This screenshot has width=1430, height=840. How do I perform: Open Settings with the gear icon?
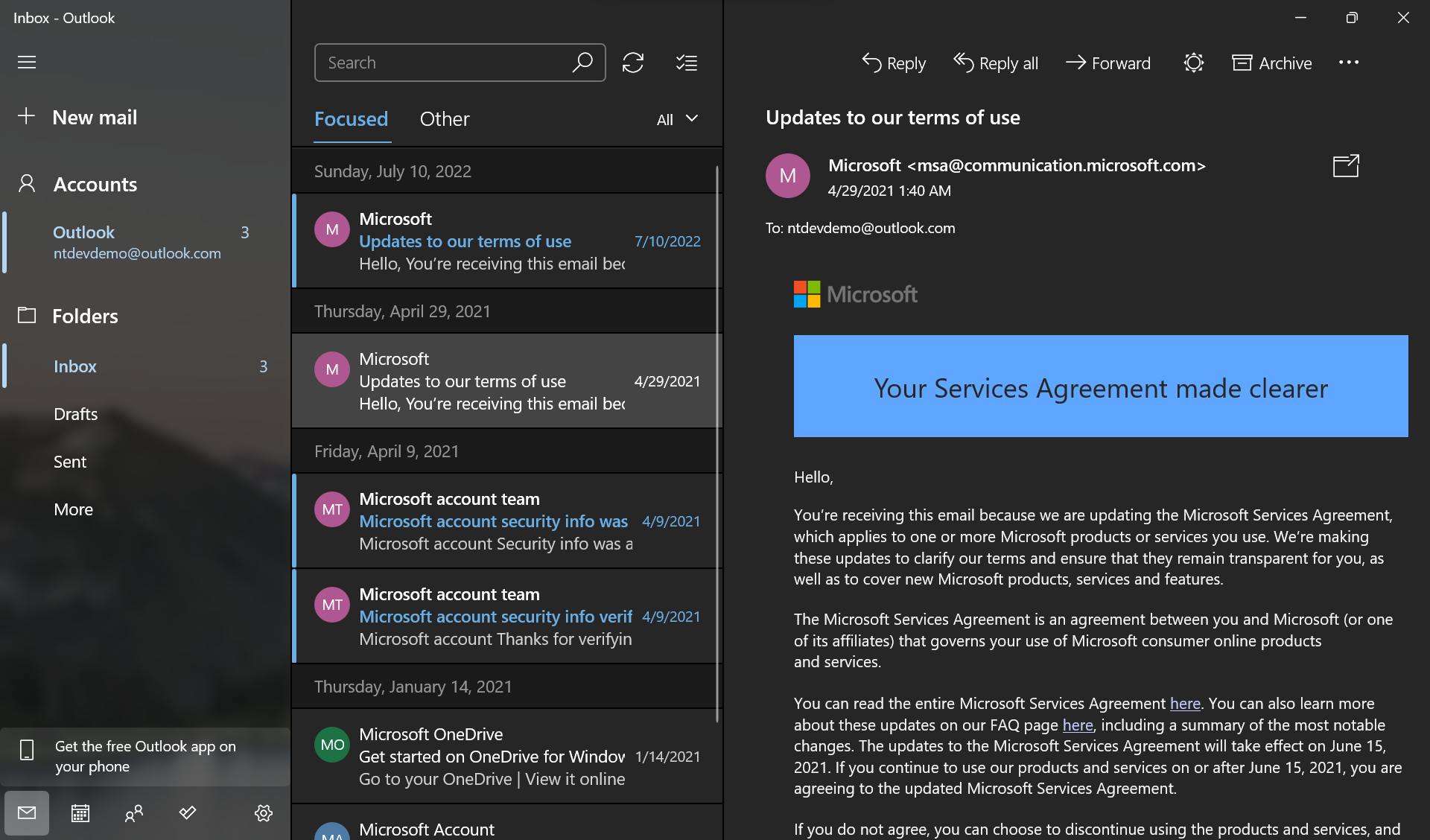[264, 813]
